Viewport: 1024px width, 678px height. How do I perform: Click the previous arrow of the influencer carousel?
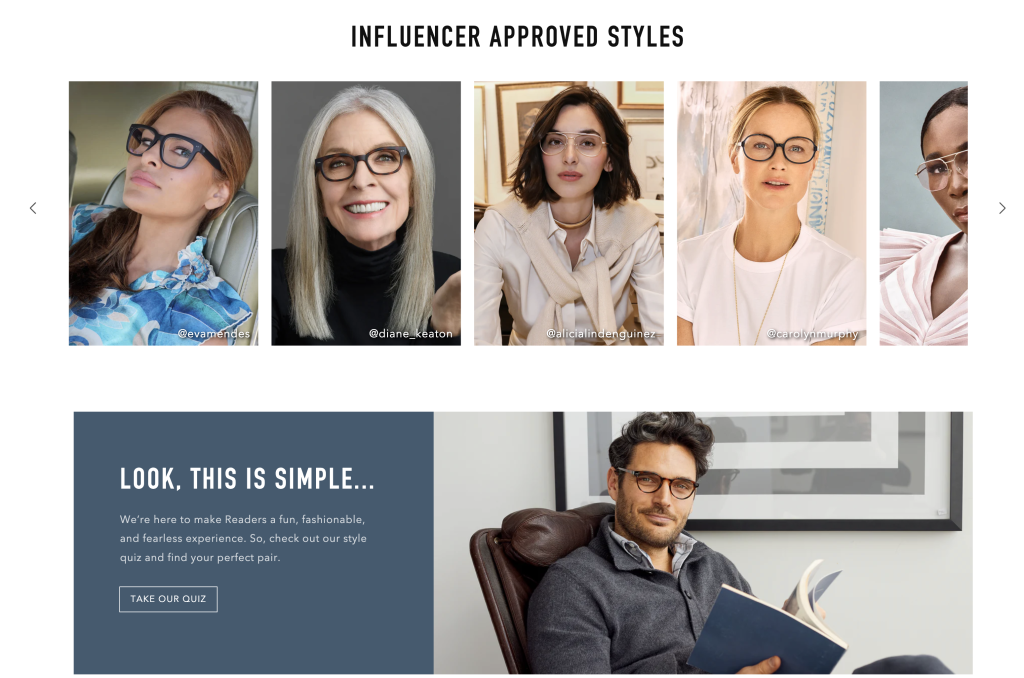(33, 208)
